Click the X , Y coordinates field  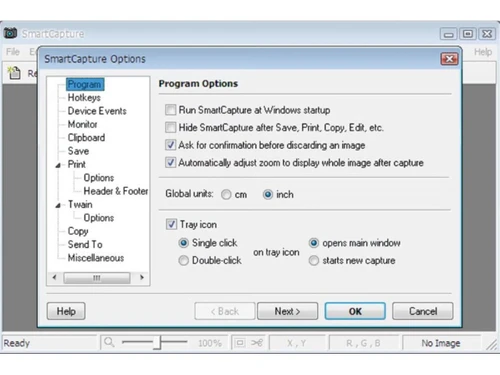[x=297, y=343]
